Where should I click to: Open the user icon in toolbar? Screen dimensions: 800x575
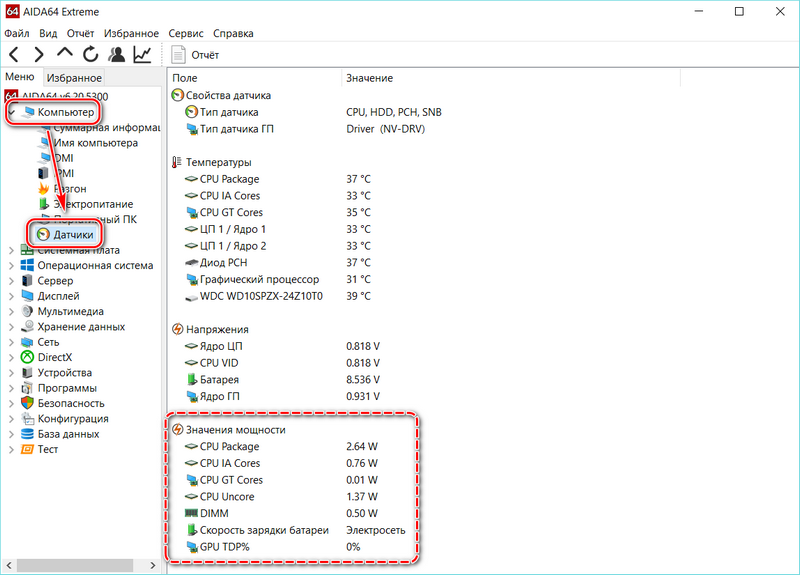tap(117, 54)
